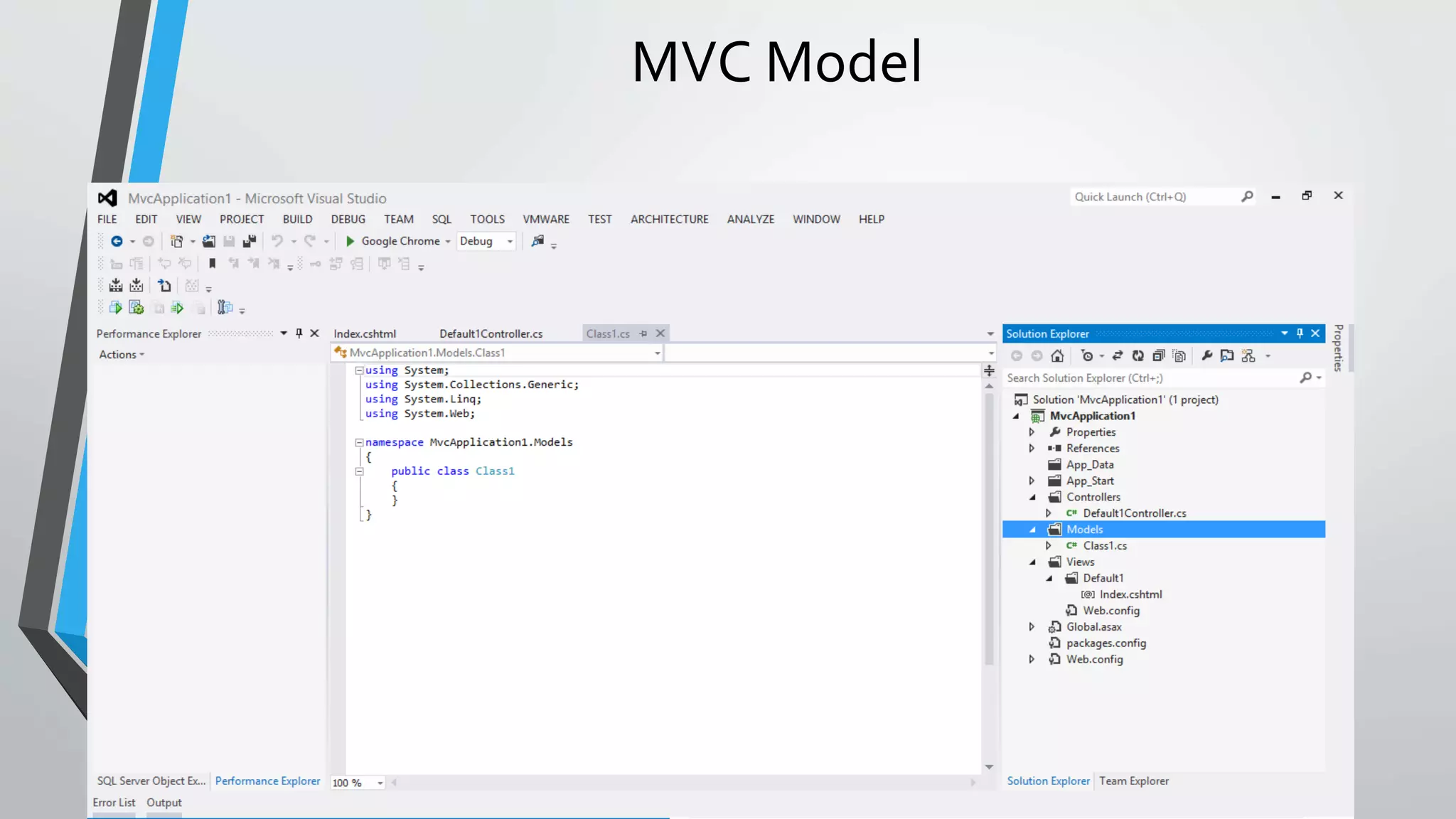Open Properties wrench icon in Solution Explorer
1456x819 pixels.
[1206, 356]
